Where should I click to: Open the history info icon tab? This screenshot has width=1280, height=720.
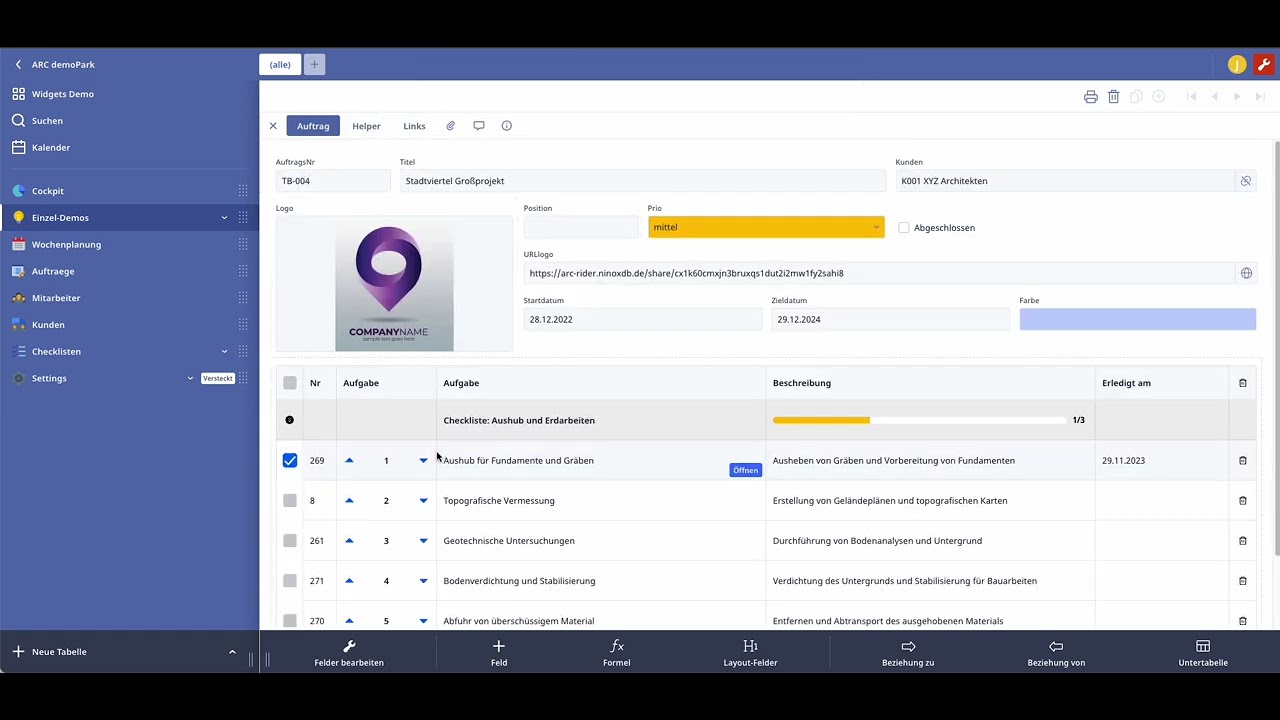click(507, 126)
